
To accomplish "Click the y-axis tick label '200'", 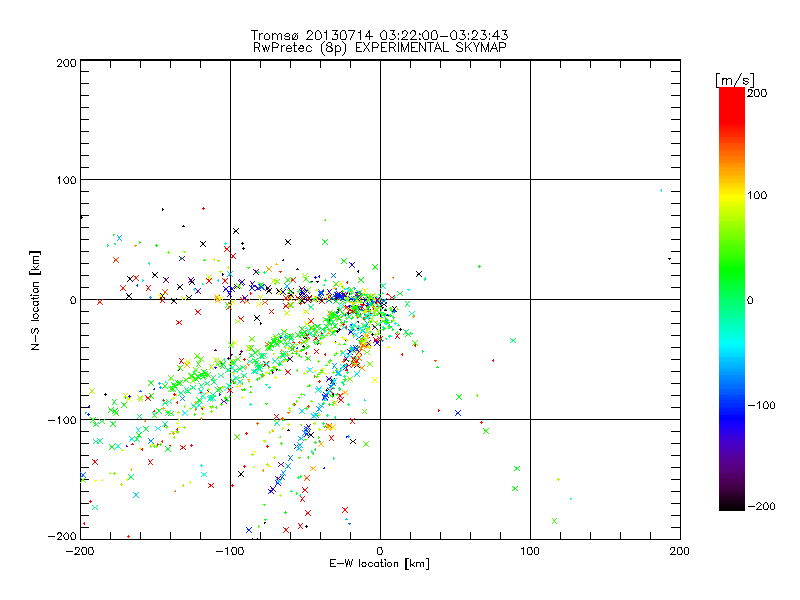I will [66, 63].
